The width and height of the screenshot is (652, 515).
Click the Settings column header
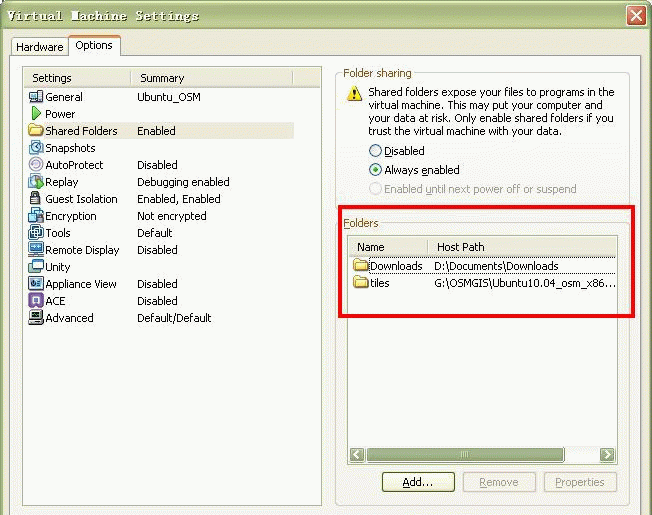pyautogui.click(x=77, y=78)
